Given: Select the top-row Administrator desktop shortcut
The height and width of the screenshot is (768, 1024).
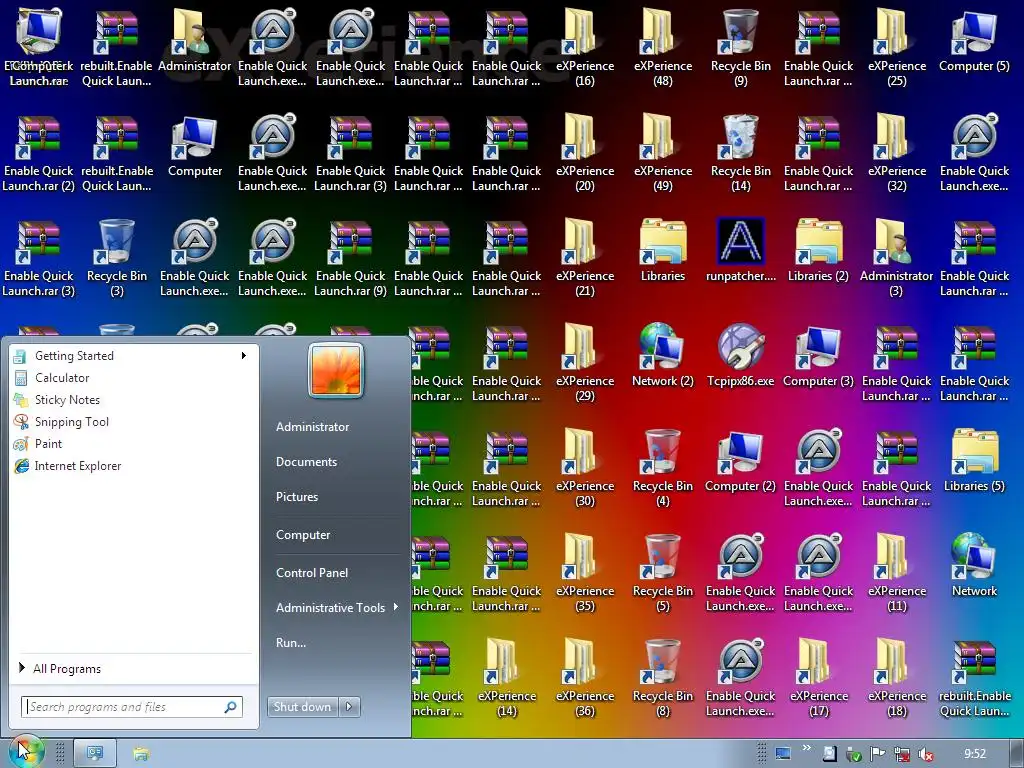Looking at the screenshot, I should (195, 41).
